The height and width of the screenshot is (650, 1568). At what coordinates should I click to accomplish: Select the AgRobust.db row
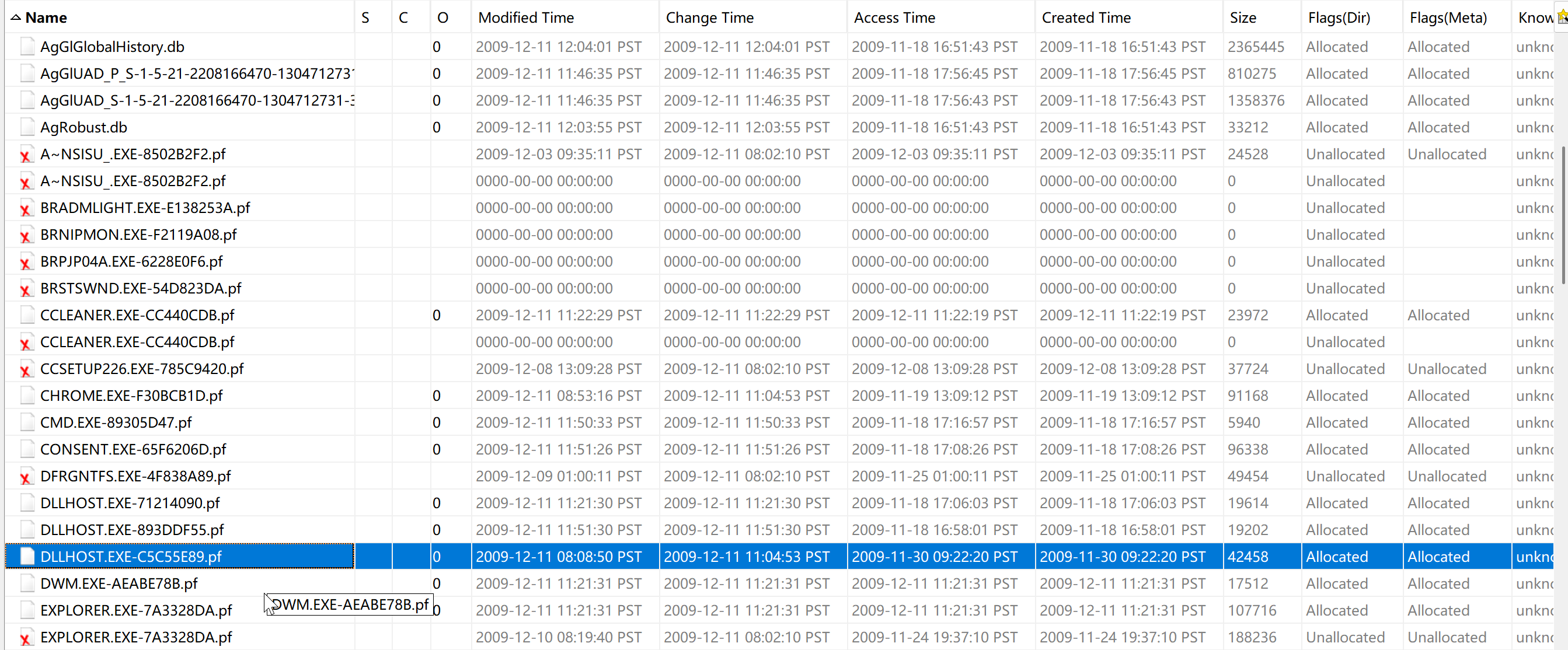[84, 127]
